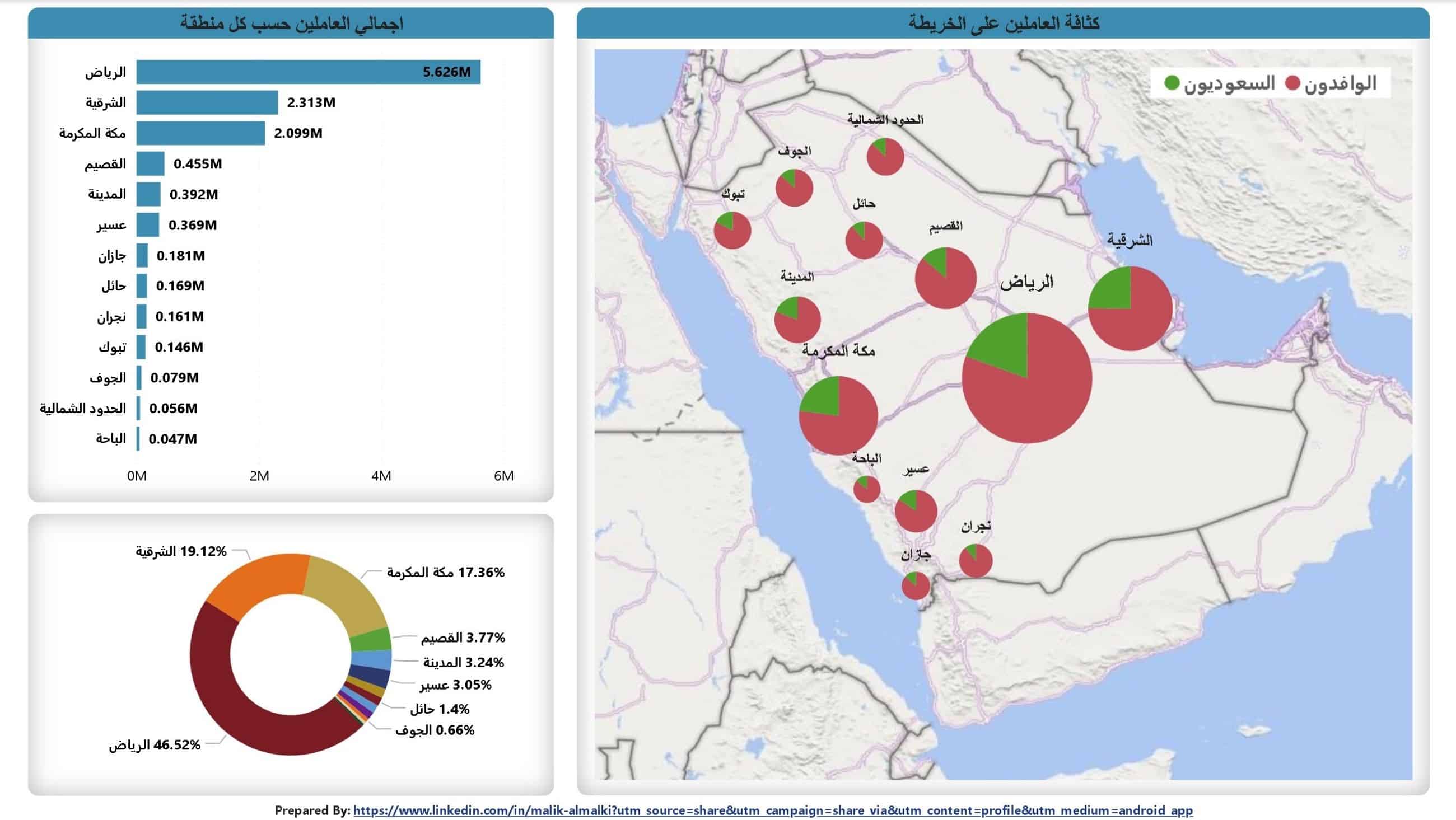Click the كثافة العاملين على الخريطة title

pyautogui.click(x=1005, y=23)
